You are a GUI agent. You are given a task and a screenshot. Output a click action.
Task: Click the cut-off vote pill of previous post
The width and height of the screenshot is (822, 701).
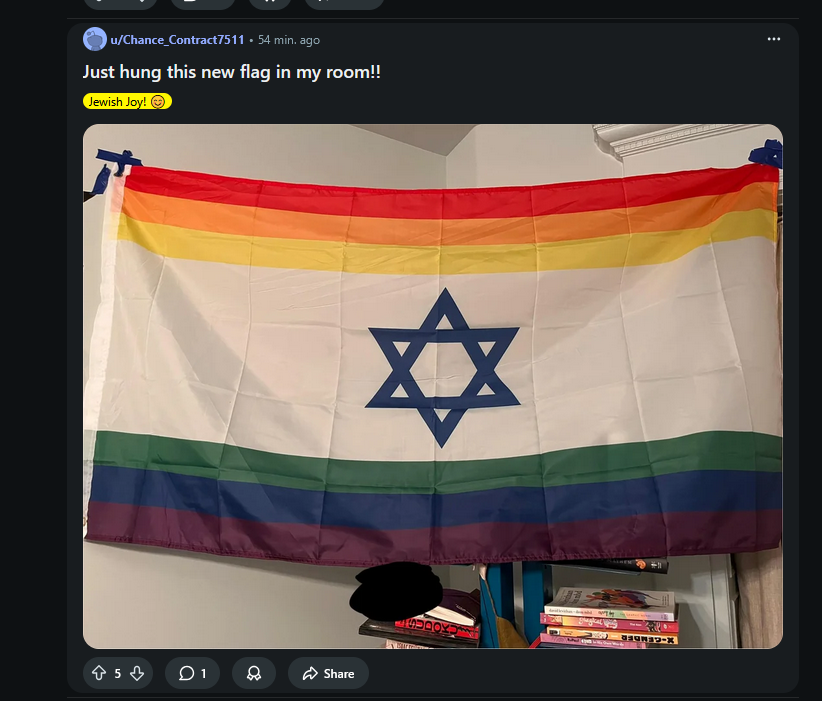120,4
